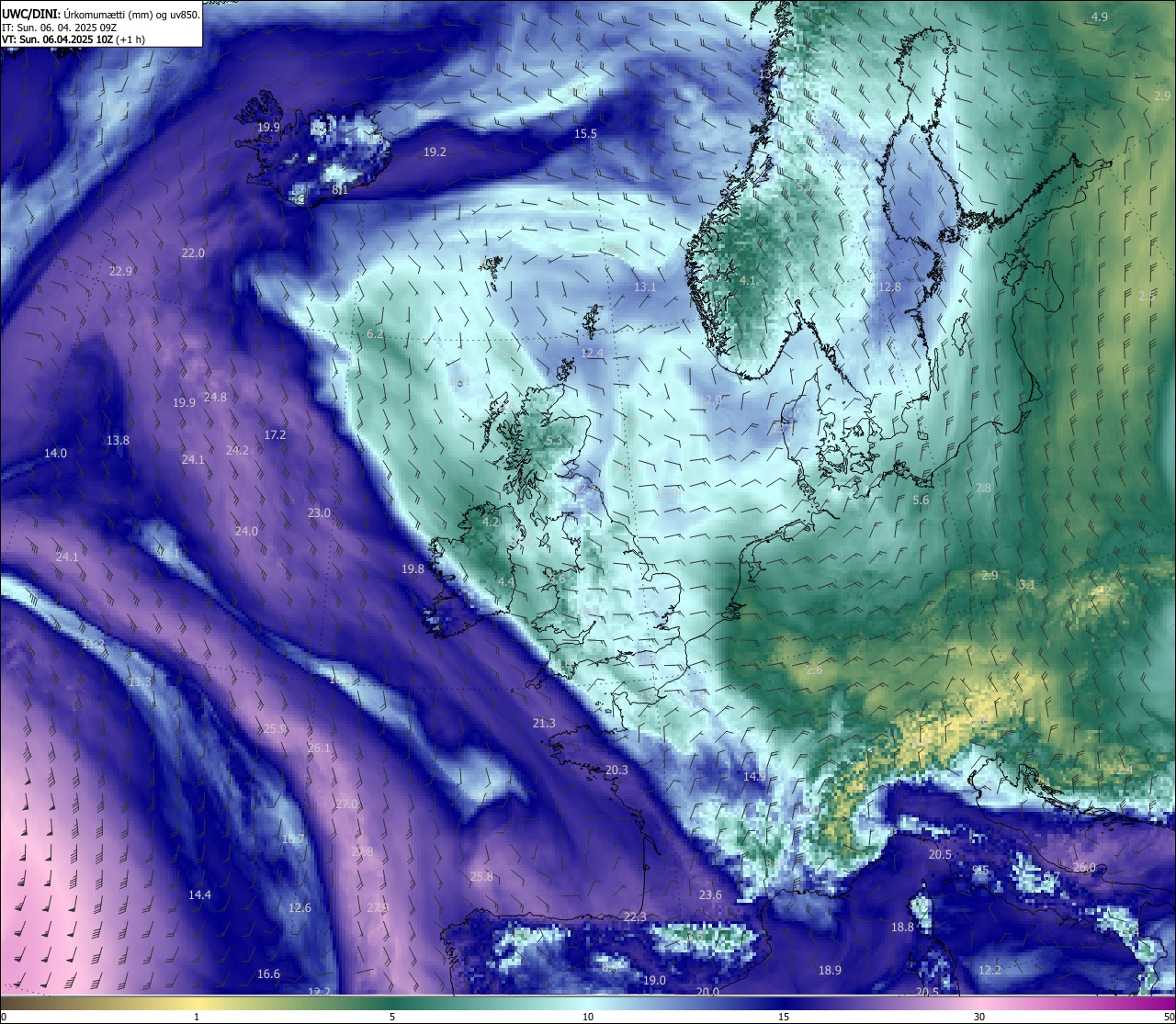Click the 22.9 value on the map
Screen dimensions: 1176x1024
click(120, 272)
